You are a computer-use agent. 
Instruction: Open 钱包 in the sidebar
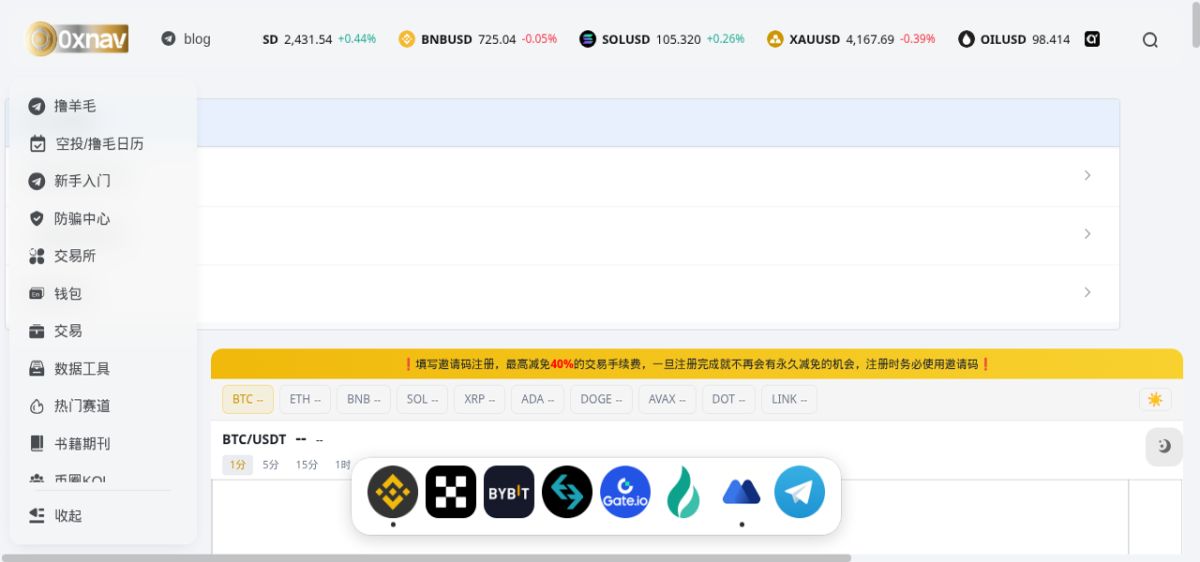pyautogui.click(x=68, y=294)
